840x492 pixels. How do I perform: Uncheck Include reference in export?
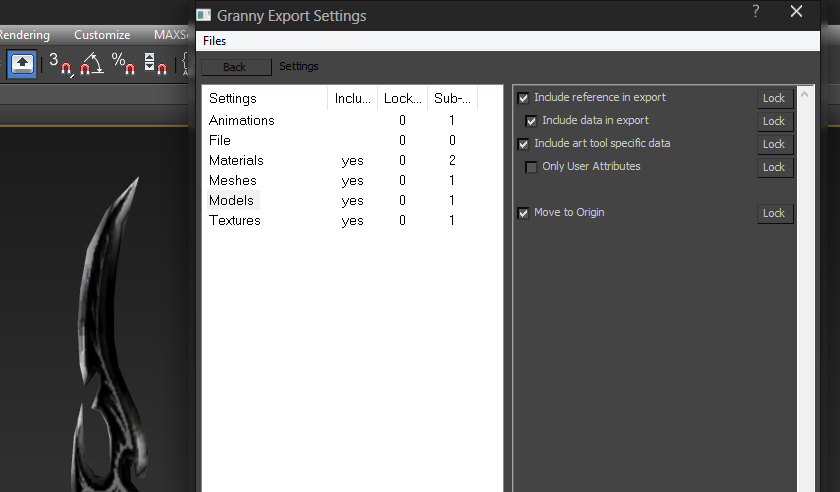[523, 98]
